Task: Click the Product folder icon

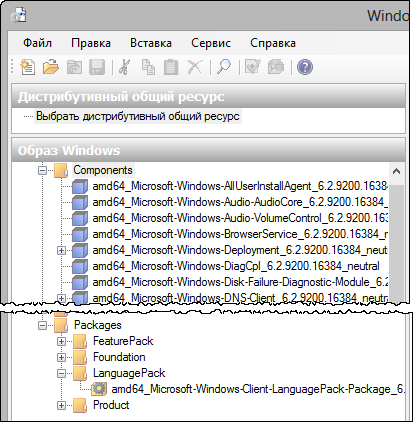Action: [x=80, y=405]
